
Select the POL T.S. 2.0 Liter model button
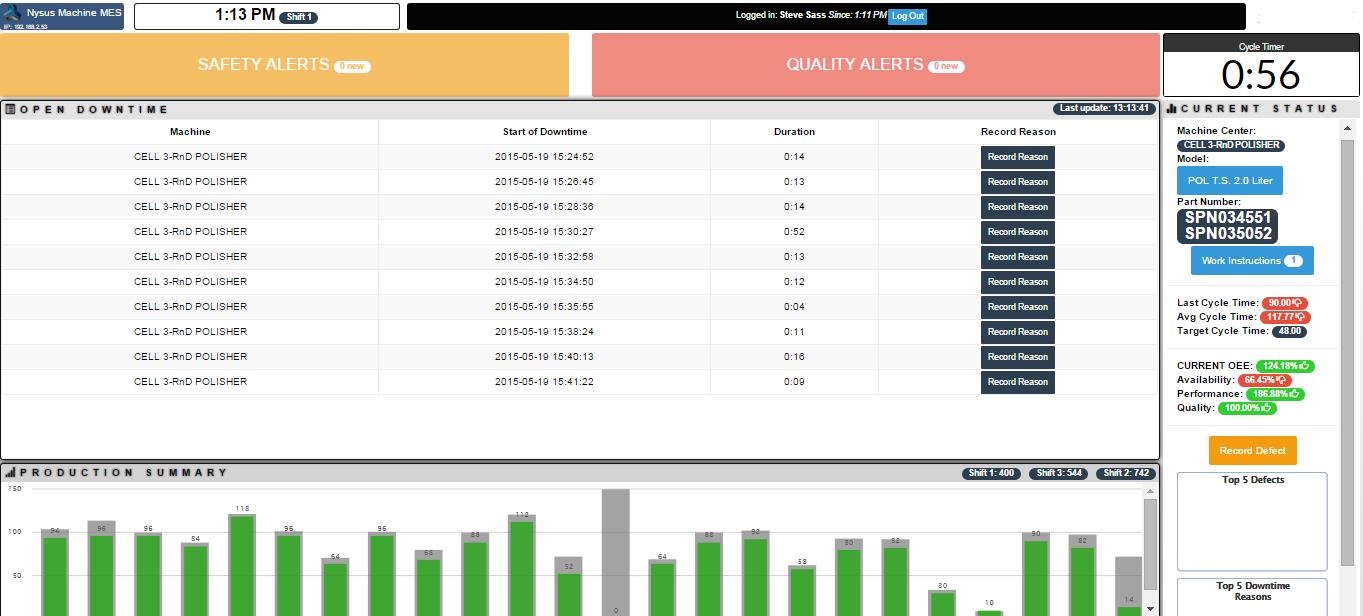(1229, 181)
